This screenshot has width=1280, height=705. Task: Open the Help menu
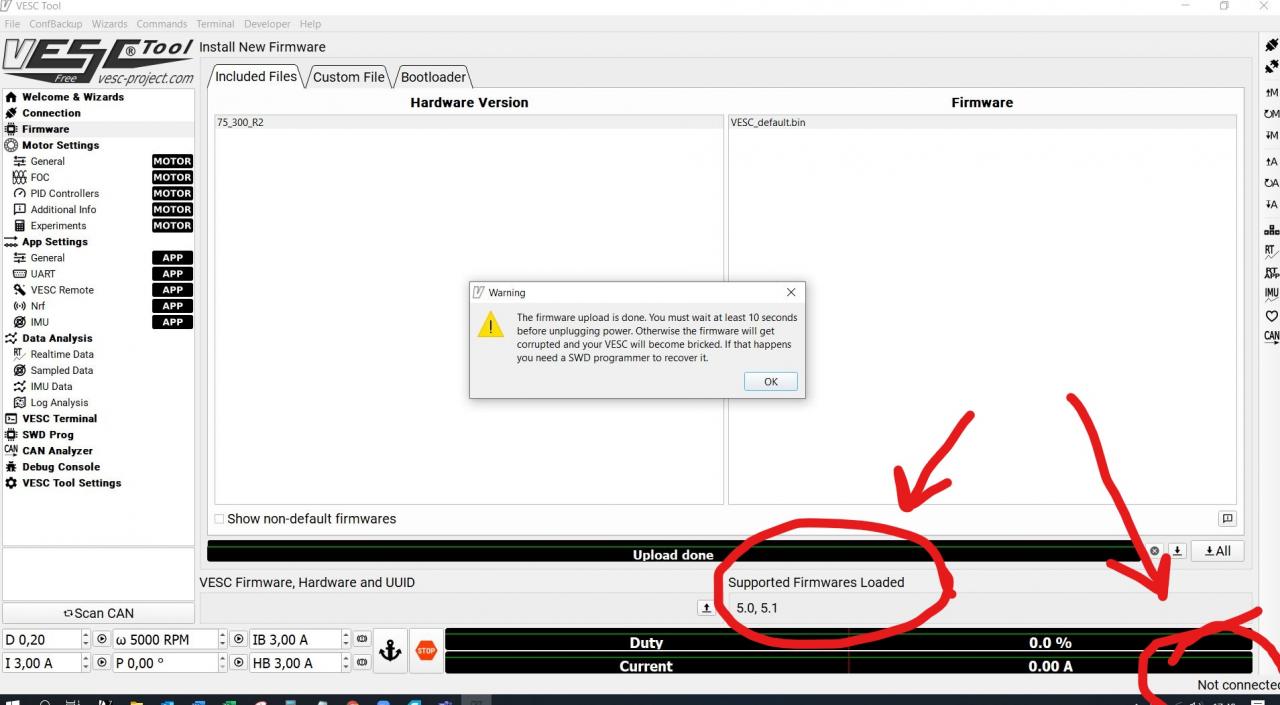coord(311,24)
